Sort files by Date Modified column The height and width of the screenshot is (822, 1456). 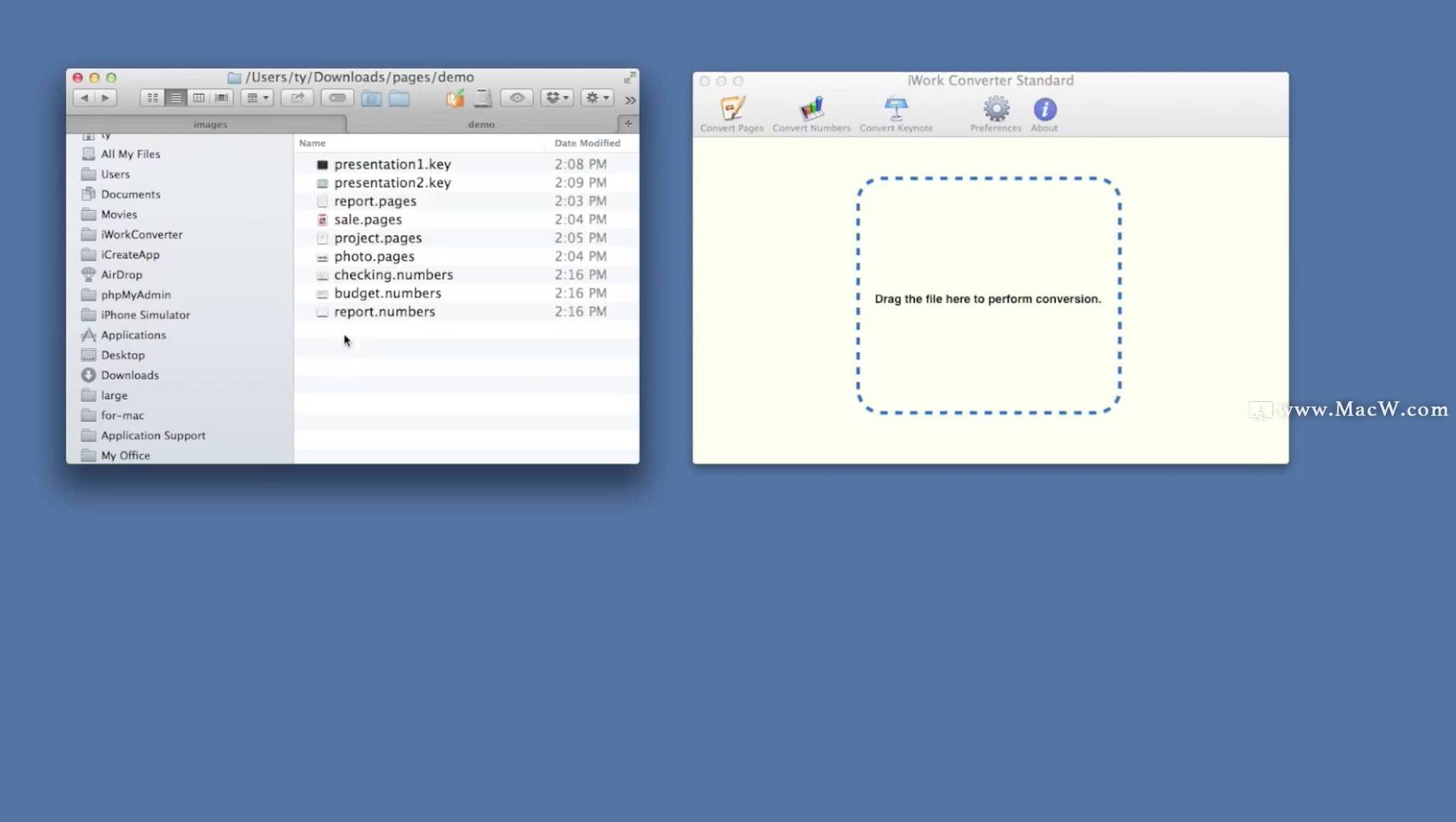[x=587, y=143]
